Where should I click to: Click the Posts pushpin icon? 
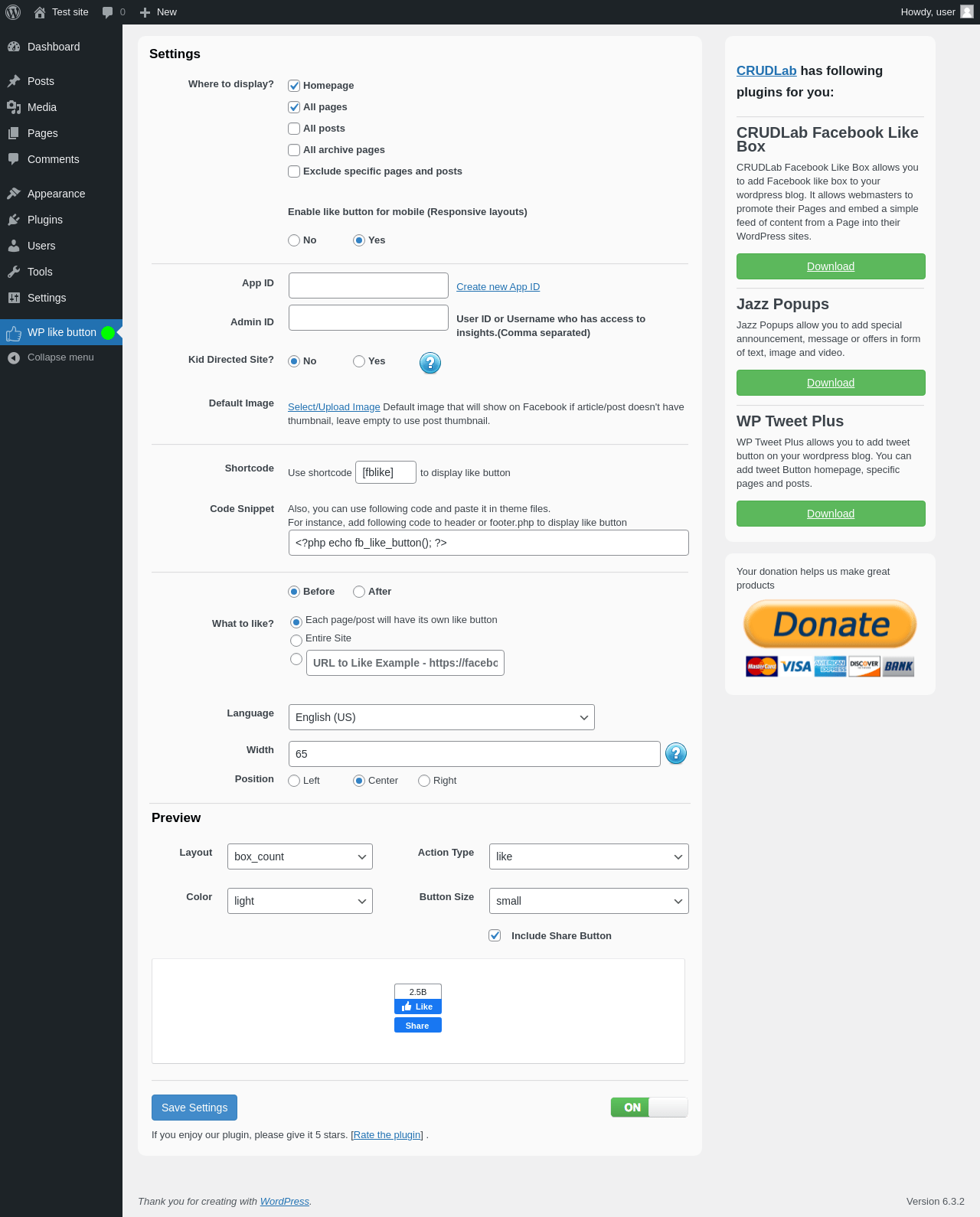[14, 81]
